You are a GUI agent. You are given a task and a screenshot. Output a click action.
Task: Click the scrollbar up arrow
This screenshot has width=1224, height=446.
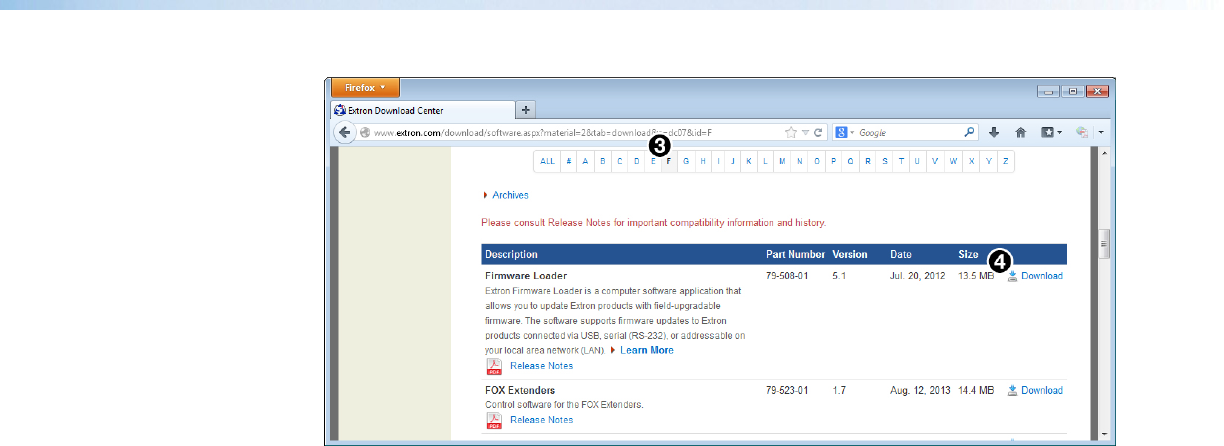click(1104, 154)
